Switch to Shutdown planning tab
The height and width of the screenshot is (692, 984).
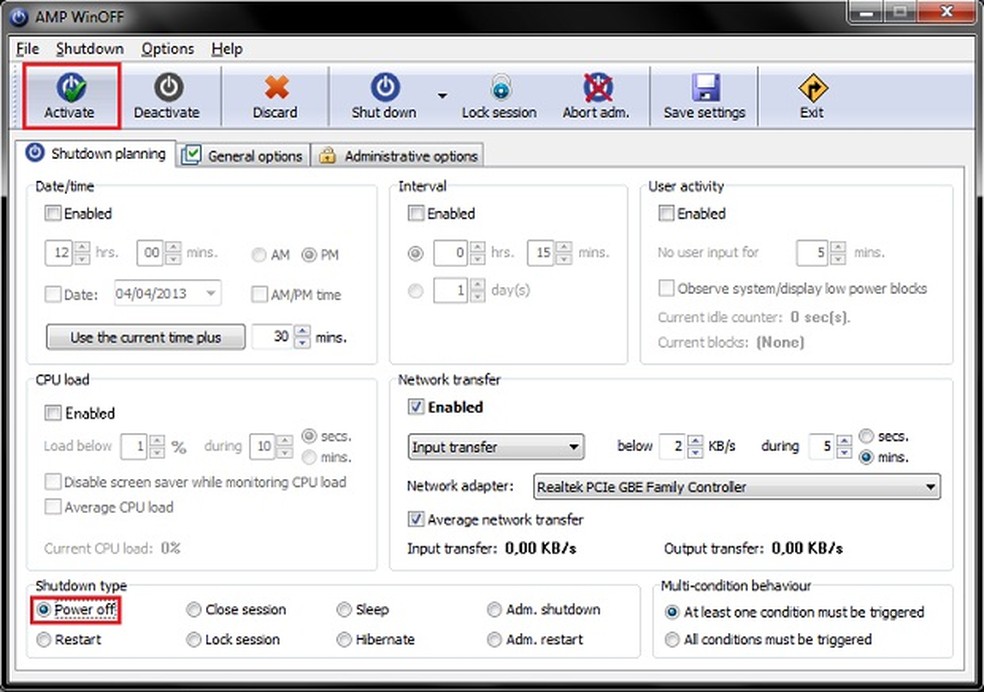[x=96, y=154]
